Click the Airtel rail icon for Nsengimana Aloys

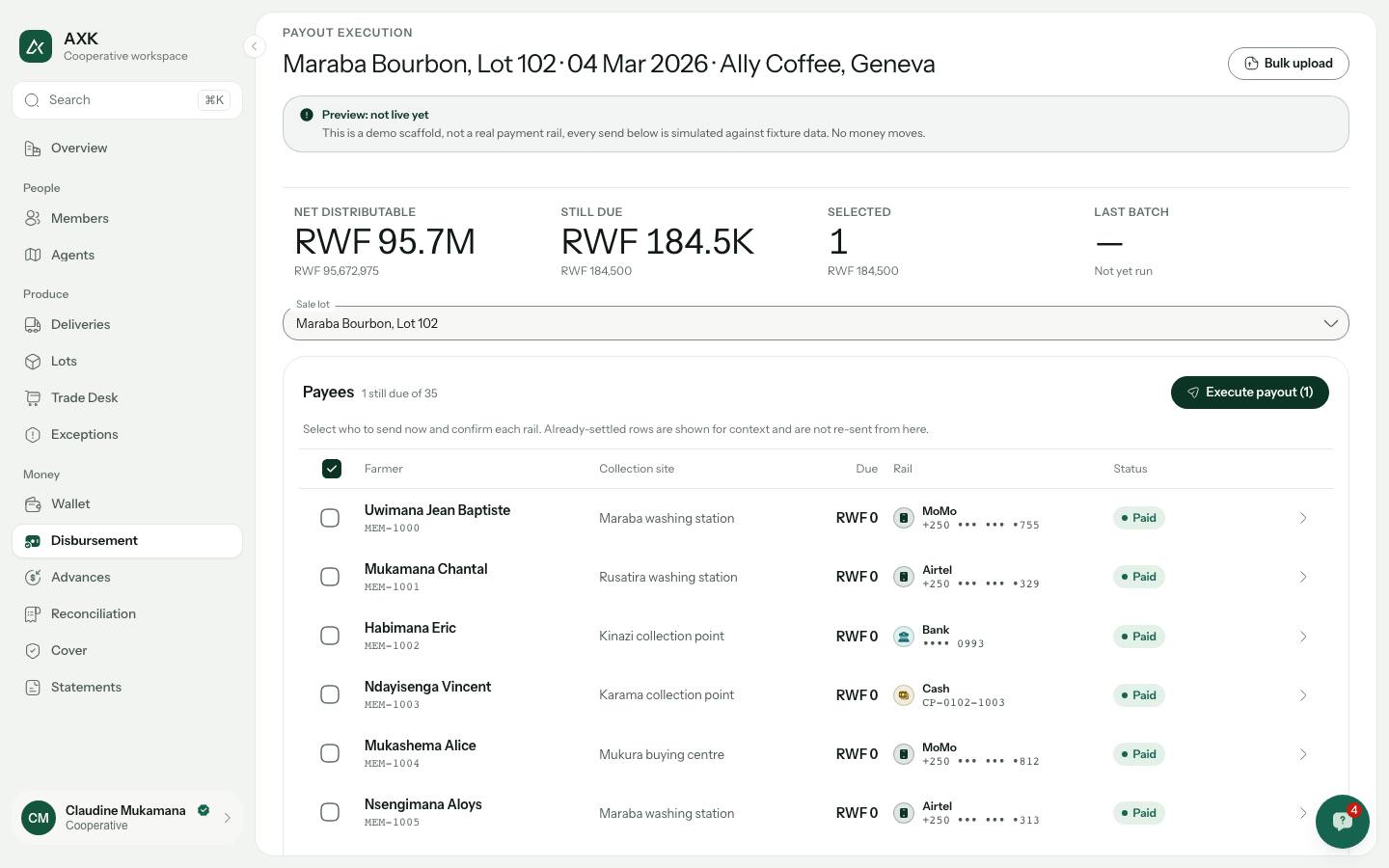[903, 813]
